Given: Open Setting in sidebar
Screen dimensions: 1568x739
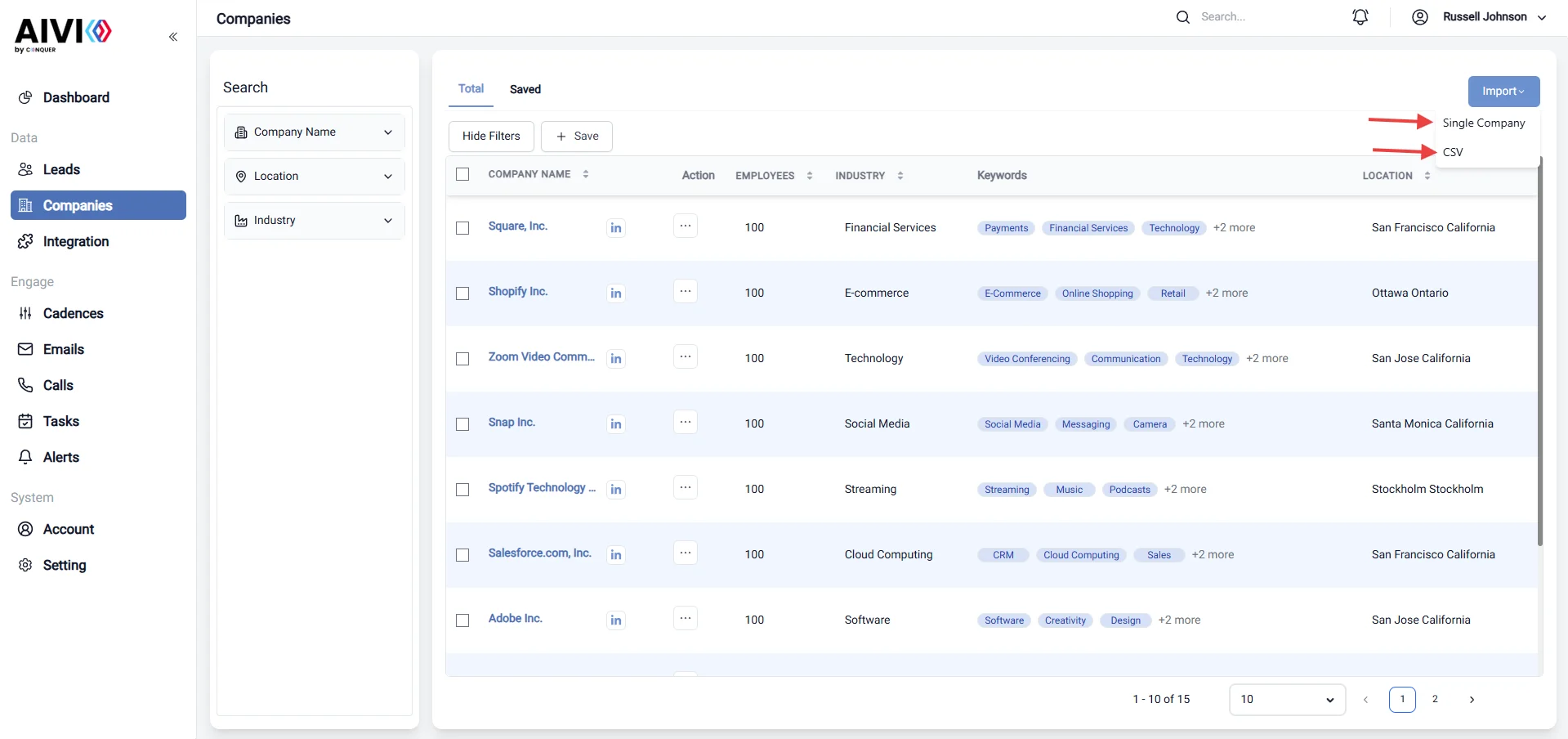Looking at the screenshot, I should click(98, 565).
